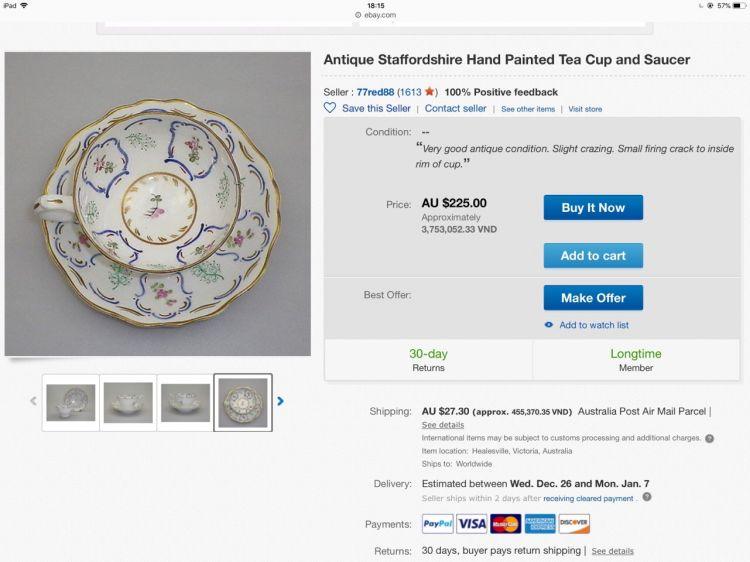The width and height of the screenshot is (750, 562).
Task: Open the cleared payment help icon
Action: [647, 497]
